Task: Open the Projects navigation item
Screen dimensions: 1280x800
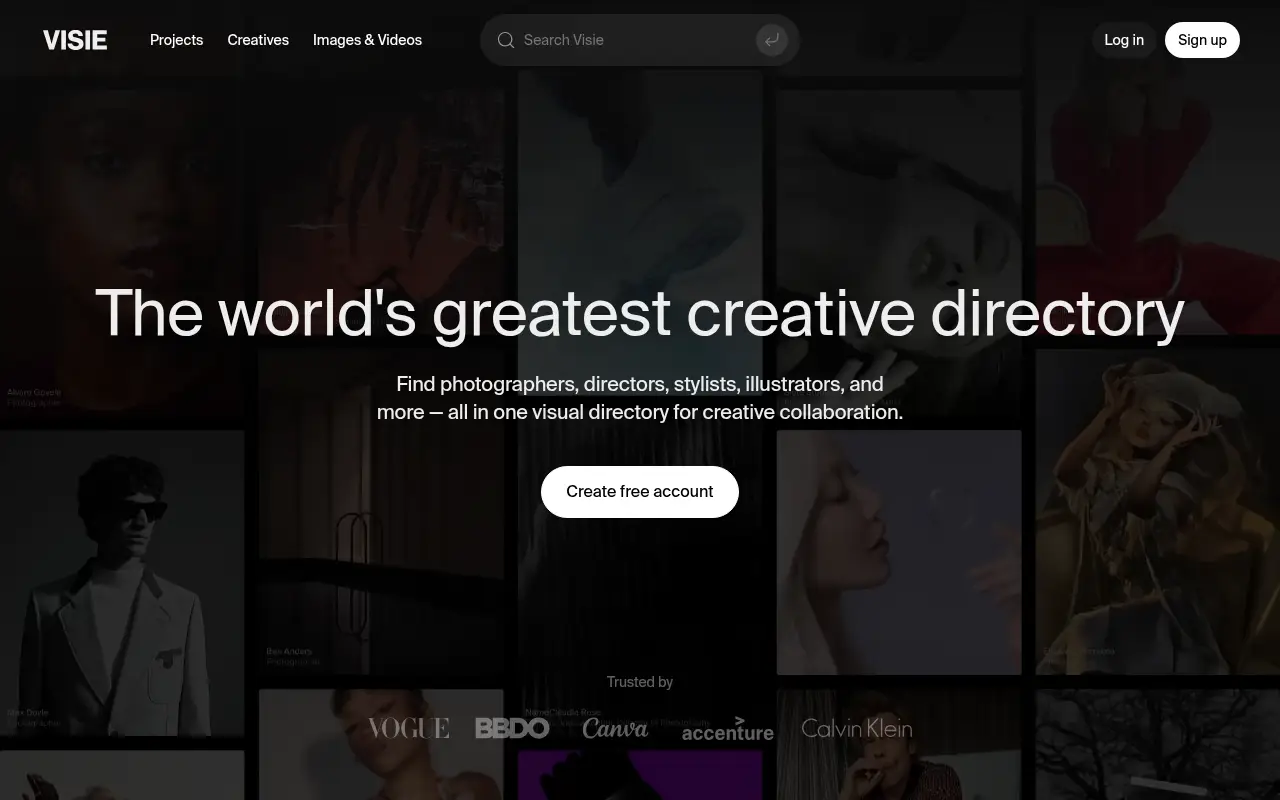Action: (176, 40)
